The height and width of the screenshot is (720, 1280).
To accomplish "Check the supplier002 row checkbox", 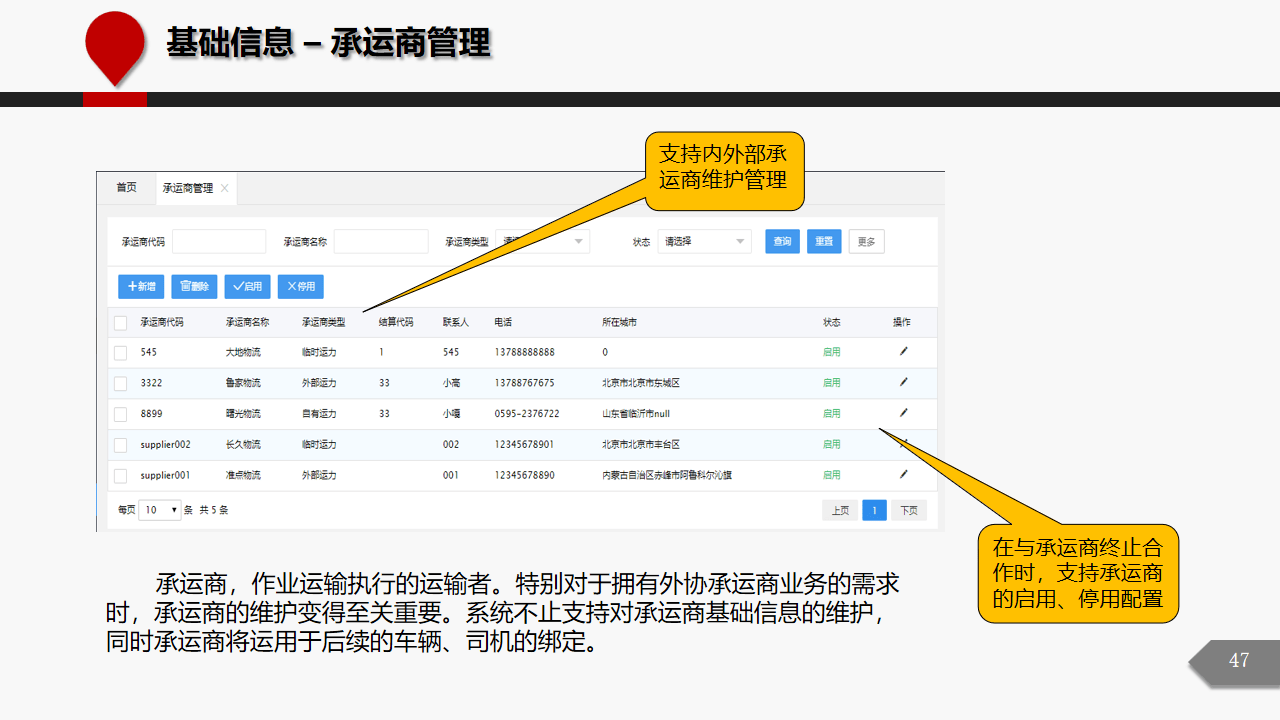I will [x=120, y=445].
